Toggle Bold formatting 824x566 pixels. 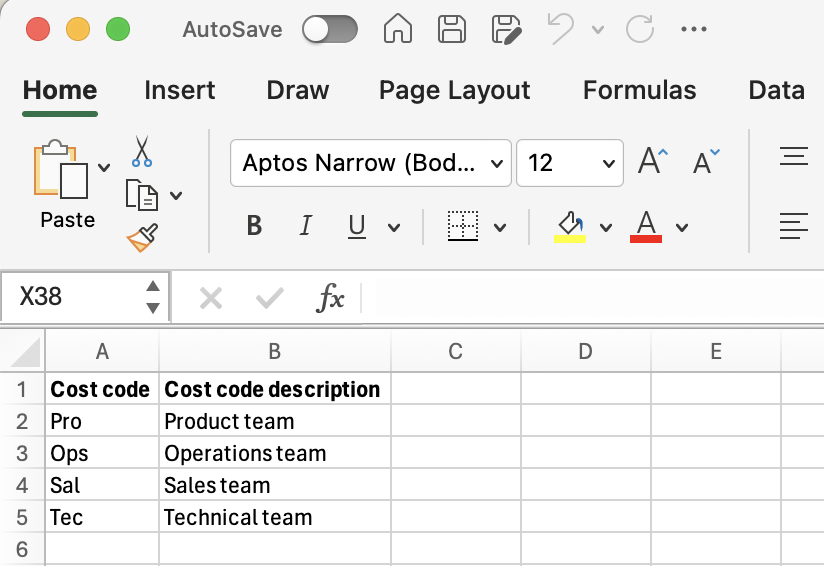[x=254, y=227]
